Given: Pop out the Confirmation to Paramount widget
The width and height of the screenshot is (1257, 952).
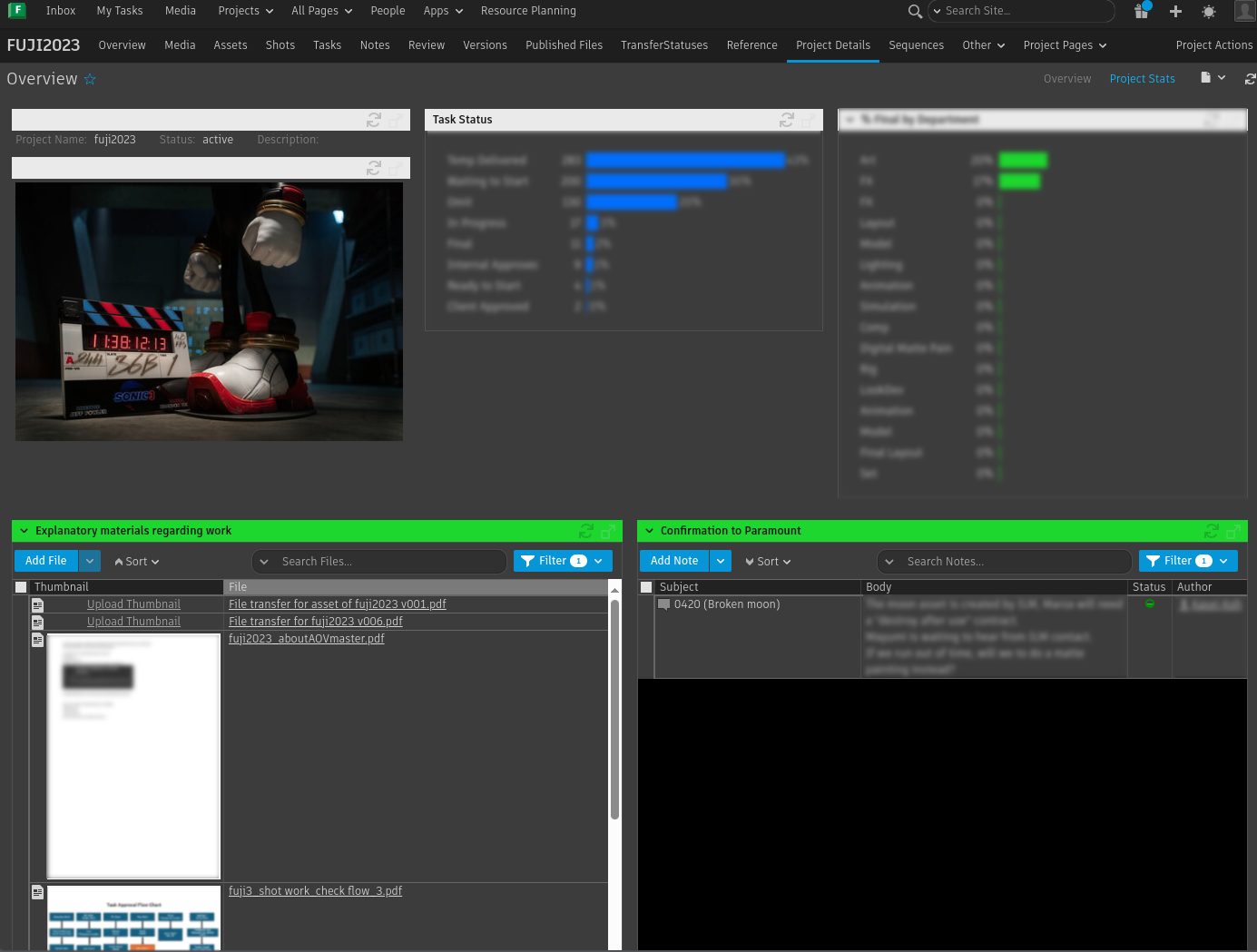Looking at the screenshot, I should [1232, 531].
